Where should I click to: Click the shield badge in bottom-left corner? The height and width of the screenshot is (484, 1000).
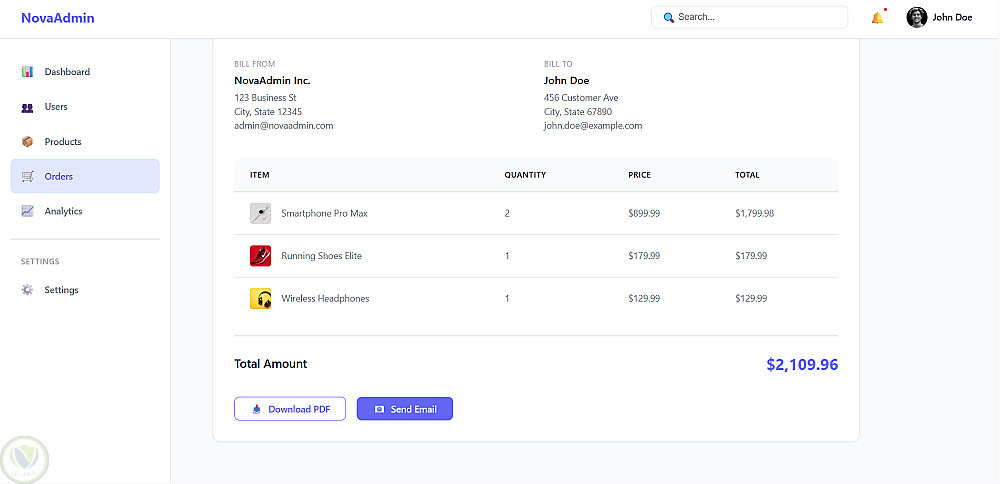point(25,459)
